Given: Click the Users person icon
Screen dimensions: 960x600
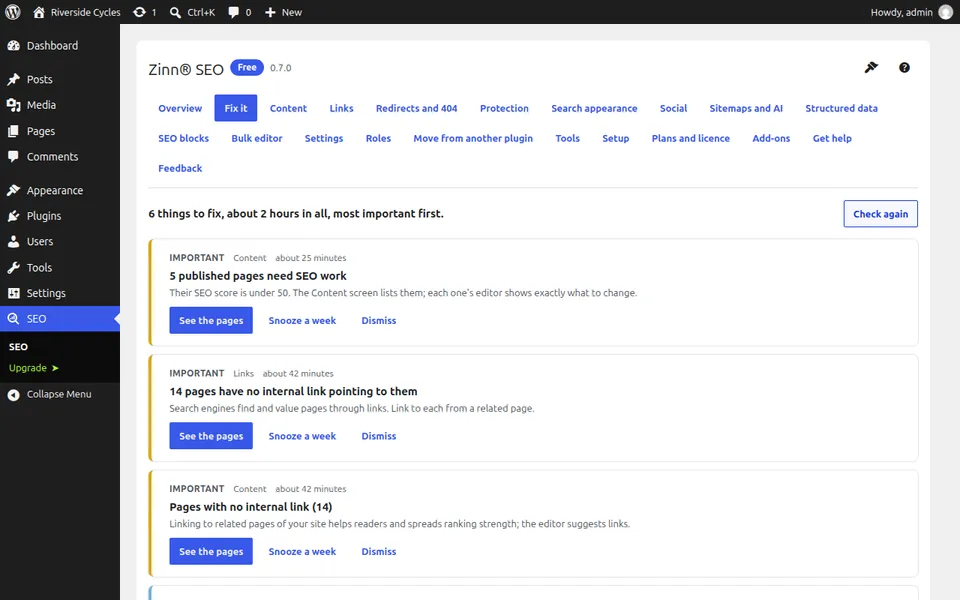Looking at the screenshot, I should pos(13,241).
